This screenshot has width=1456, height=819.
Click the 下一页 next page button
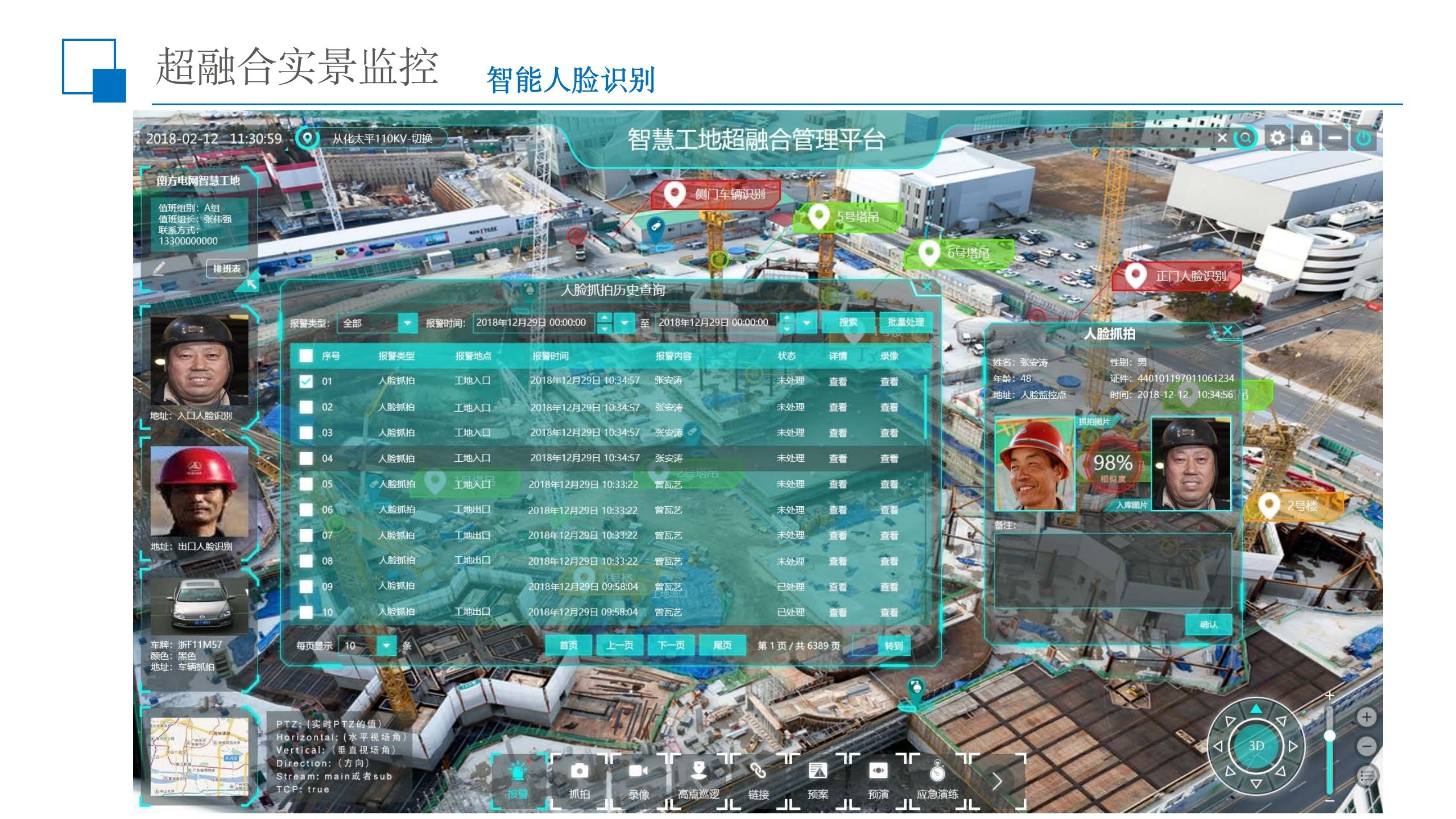coord(671,646)
